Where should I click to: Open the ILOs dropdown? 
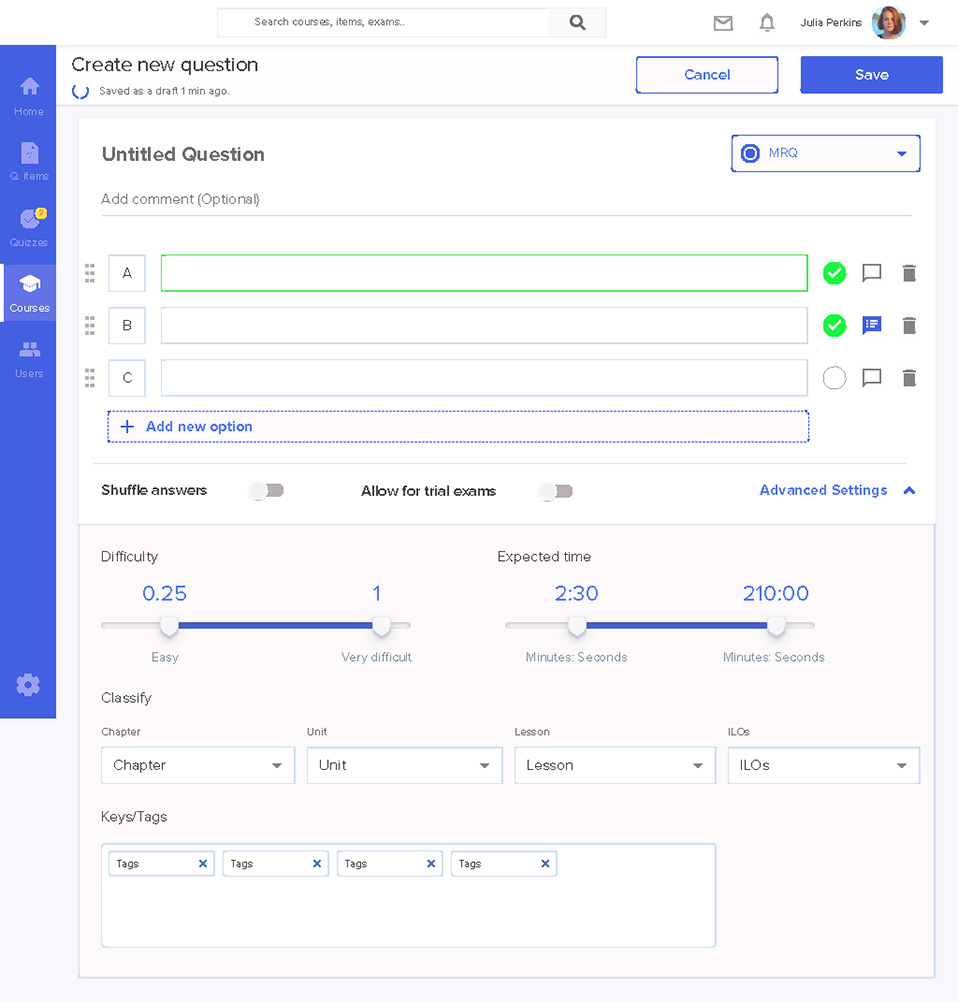click(824, 766)
